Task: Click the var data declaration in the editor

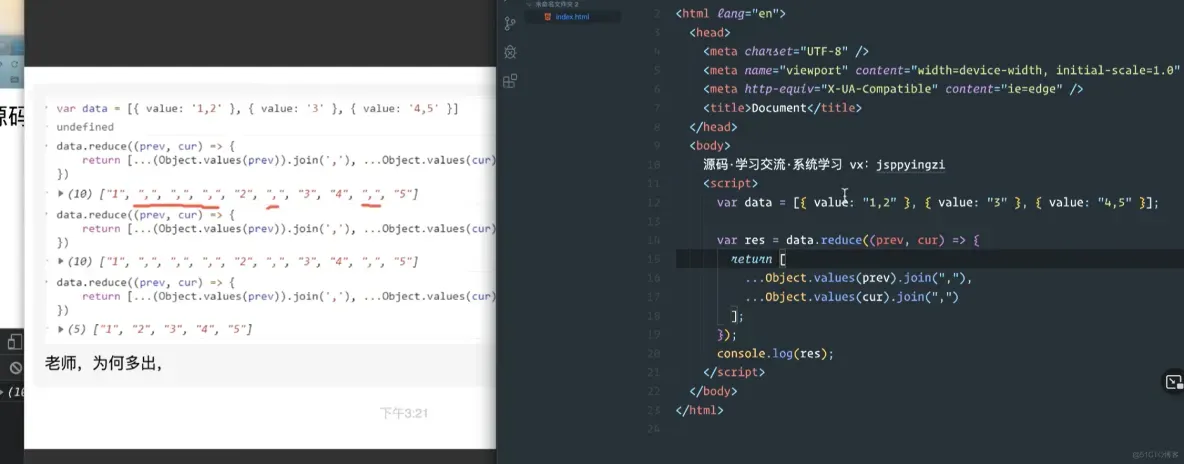Action: click(x=938, y=203)
